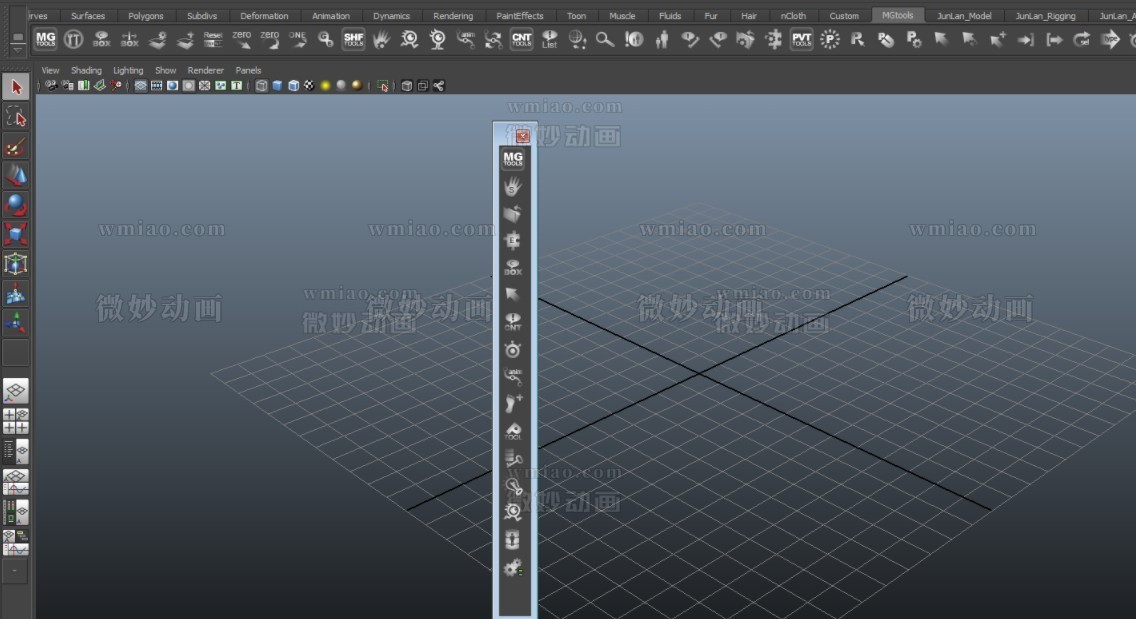
Task: Select the MG Tools icon on the shelf
Action: point(45,38)
